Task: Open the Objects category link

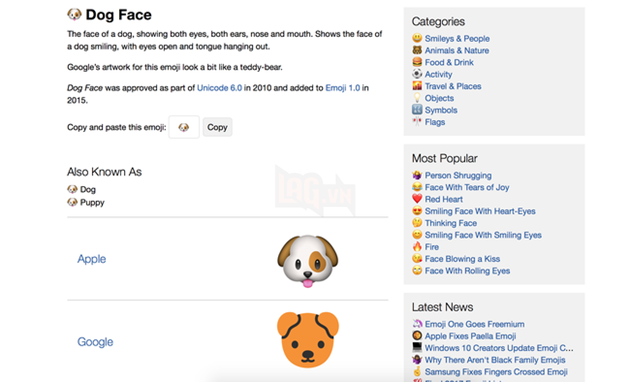Action: (439, 98)
